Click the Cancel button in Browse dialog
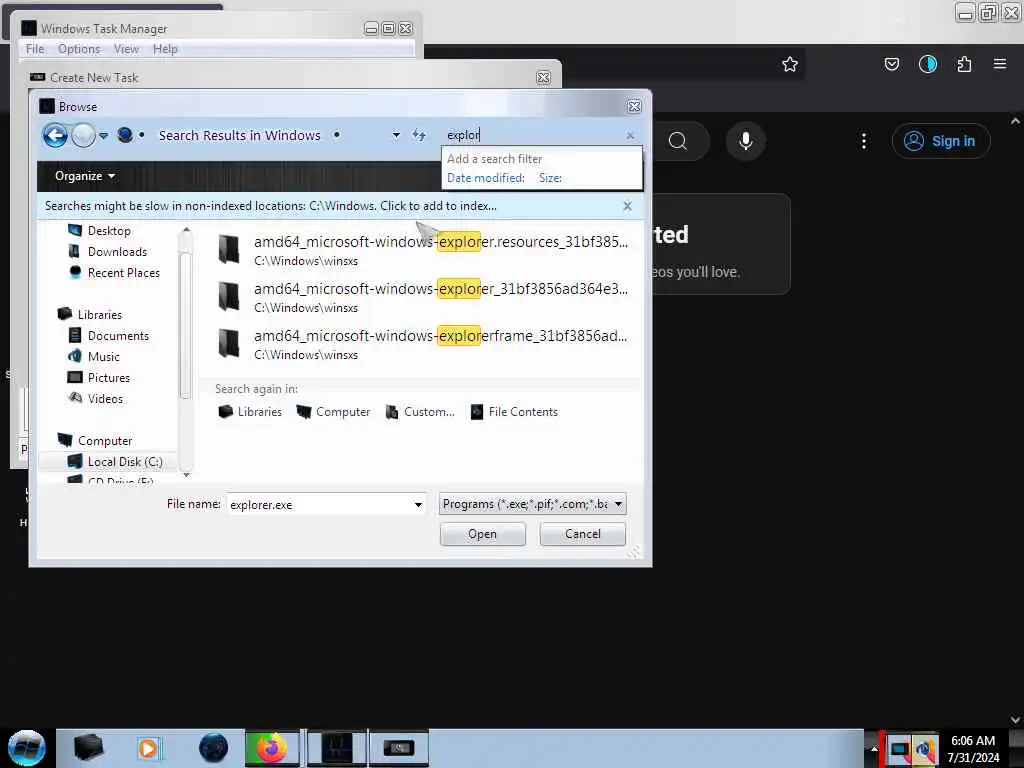This screenshot has height=768, width=1024. coord(583,534)
